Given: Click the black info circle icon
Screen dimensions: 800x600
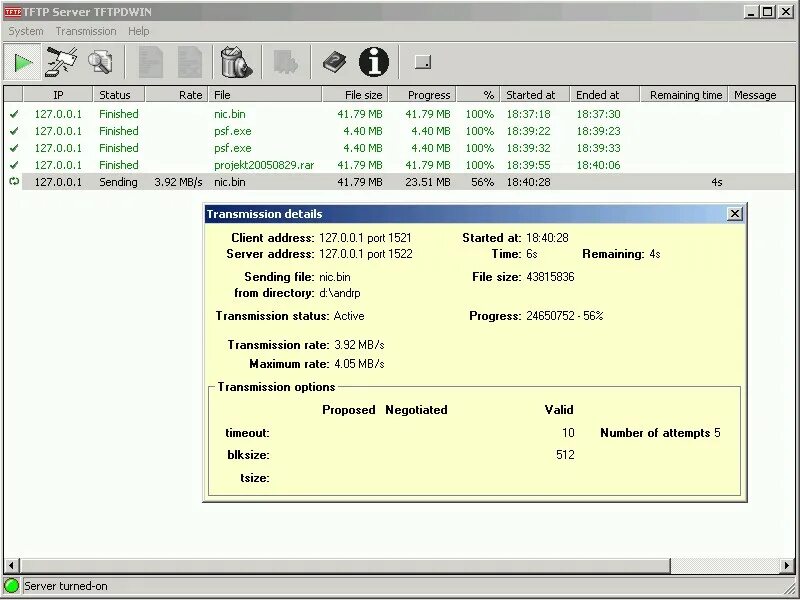Looking at the screenshot, I should [373, 62].
